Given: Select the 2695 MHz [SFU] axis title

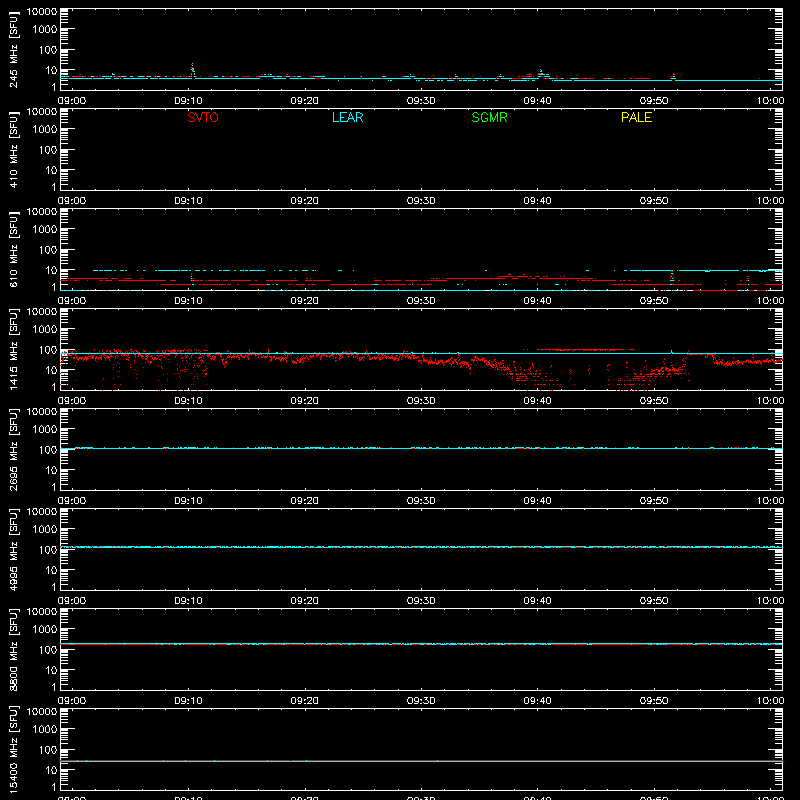Looking at the screenshot, I should [x=14, y=449].
